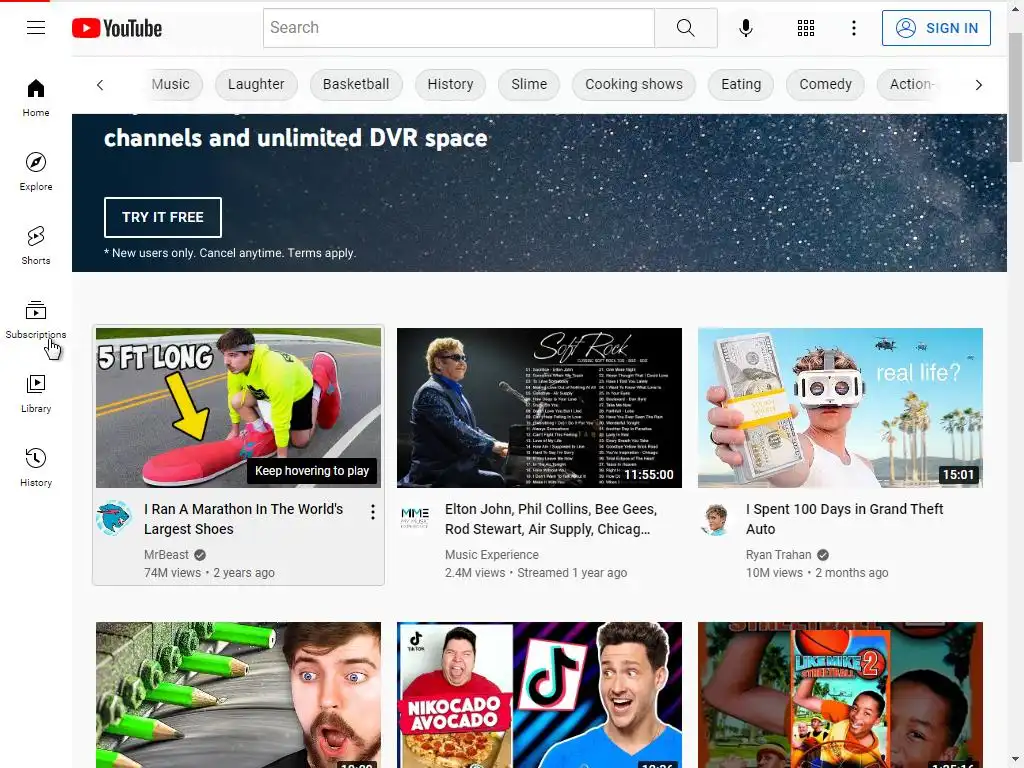Click the YouTube logo
The height and width of the screenshot is (768, 1024).
click(x=117, y=28)
